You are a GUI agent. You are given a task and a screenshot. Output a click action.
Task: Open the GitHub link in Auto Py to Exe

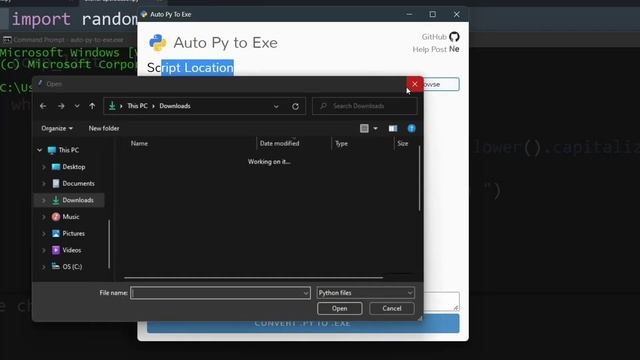tap(440, 37)
